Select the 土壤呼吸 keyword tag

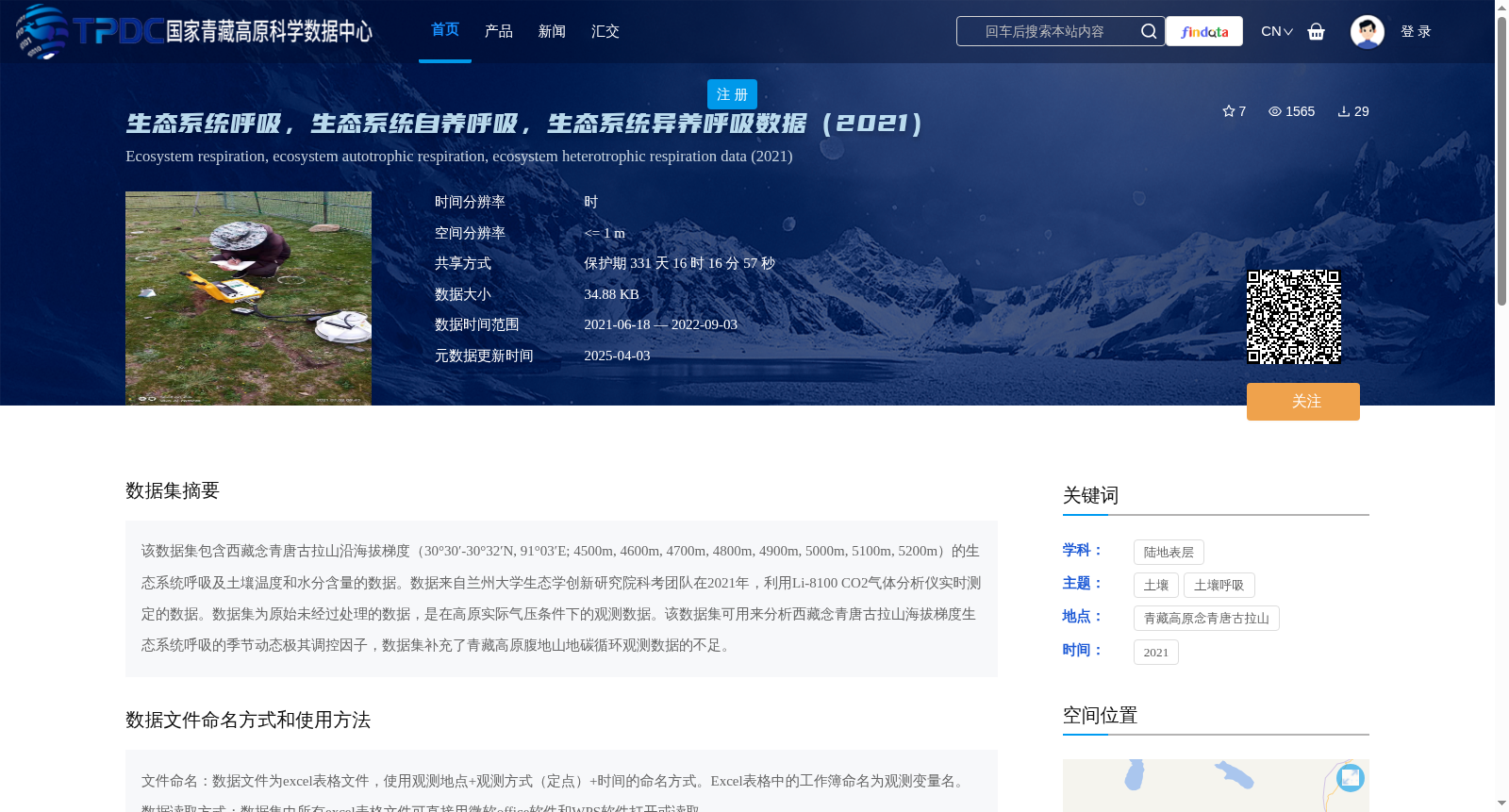click(x=1219, y=586)
